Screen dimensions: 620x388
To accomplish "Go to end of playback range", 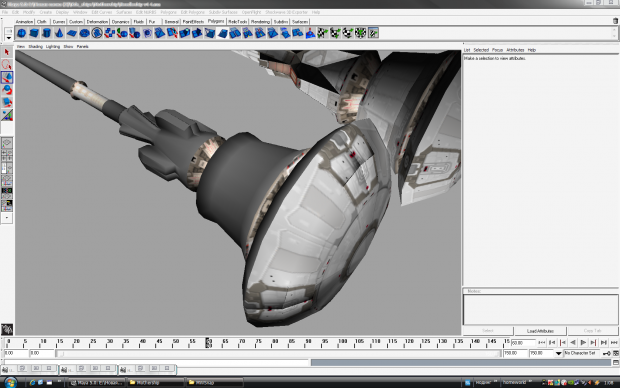I will tap(614, 343).
